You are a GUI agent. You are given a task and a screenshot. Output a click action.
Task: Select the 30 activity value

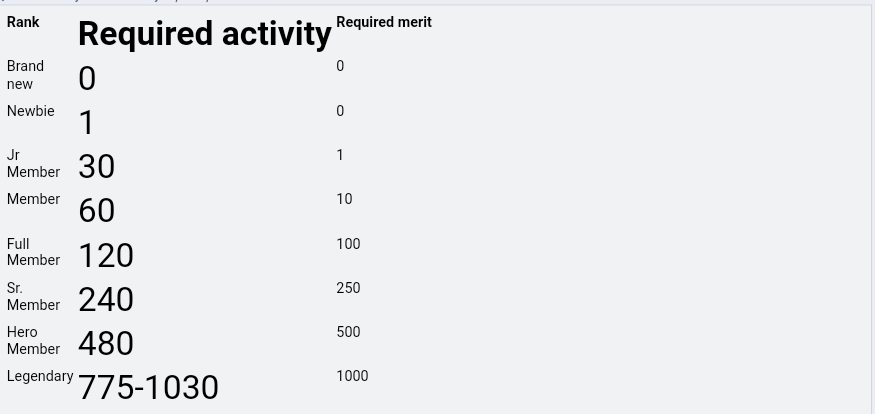pos(97,166)
